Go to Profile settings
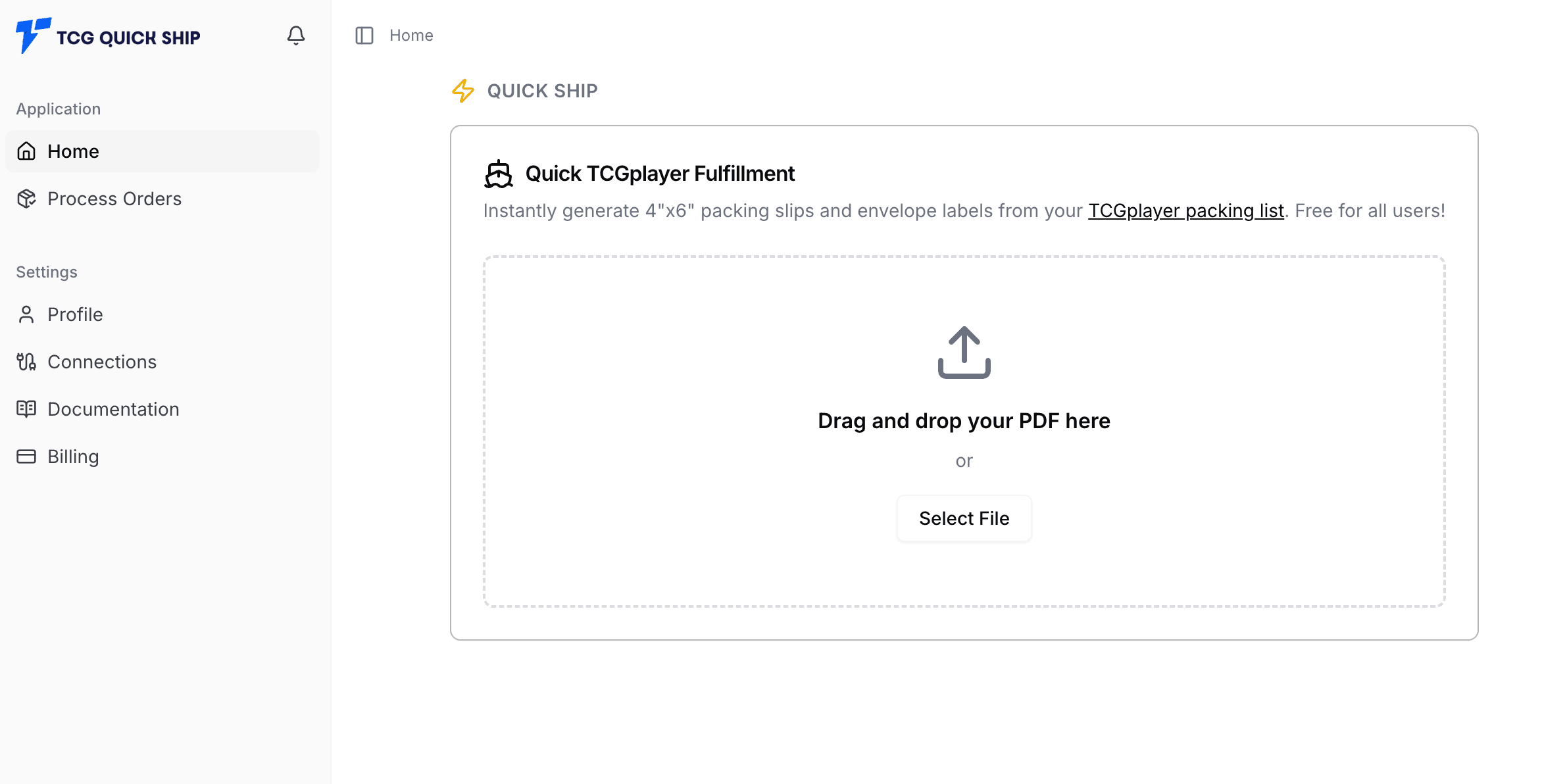This screenshot has width=1567, height=784. pyautogui.click(x=75, y=314)
